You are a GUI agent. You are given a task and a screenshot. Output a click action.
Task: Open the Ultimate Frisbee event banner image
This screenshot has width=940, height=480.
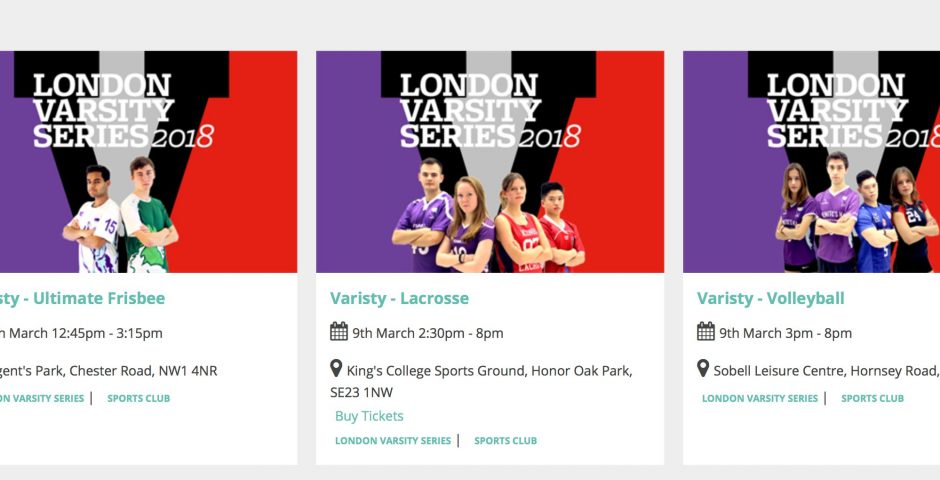tap(149, 162)
